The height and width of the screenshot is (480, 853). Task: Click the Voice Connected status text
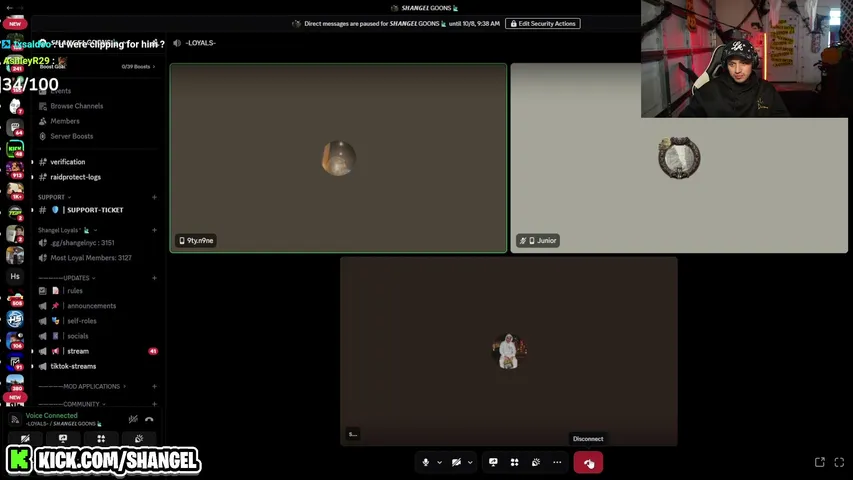tap(52, 415)
